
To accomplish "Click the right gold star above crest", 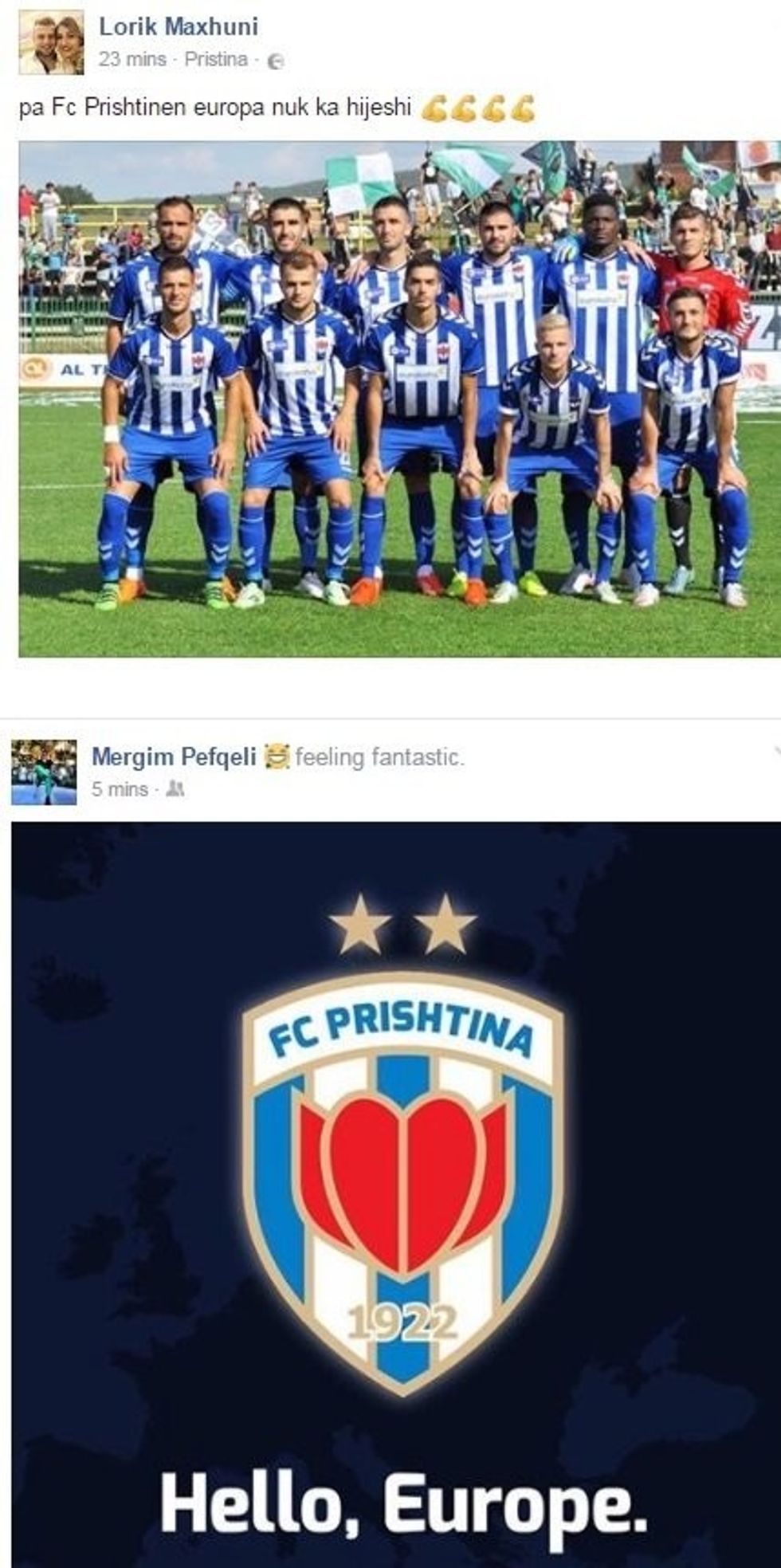I will click(x=445, y=925).
